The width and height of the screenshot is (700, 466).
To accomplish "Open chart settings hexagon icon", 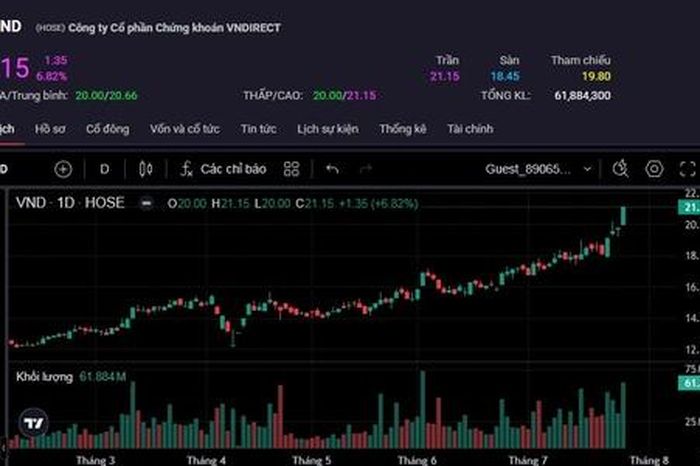I will click(654, 169).
